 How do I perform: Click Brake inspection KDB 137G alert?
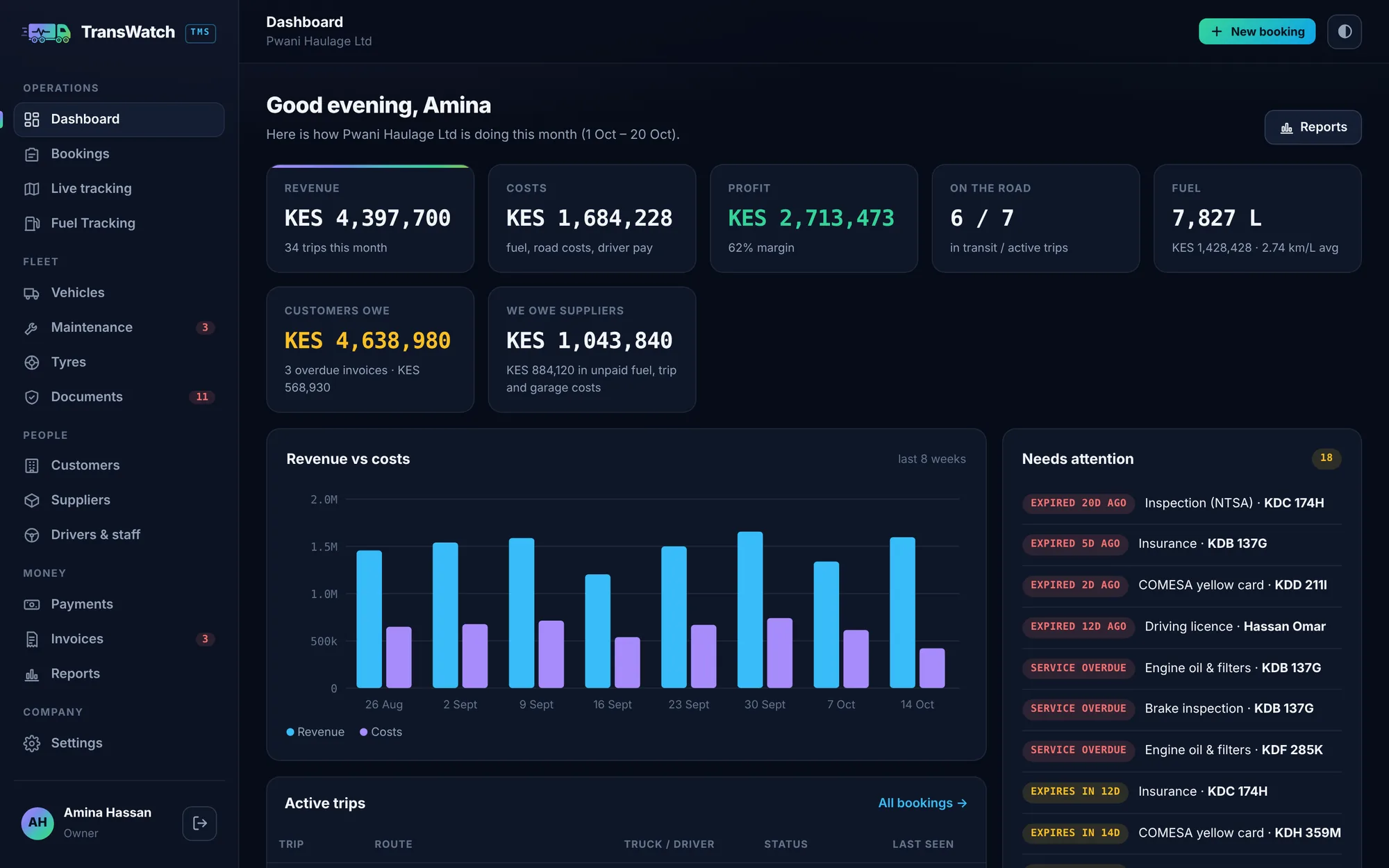coord(1181,709)
